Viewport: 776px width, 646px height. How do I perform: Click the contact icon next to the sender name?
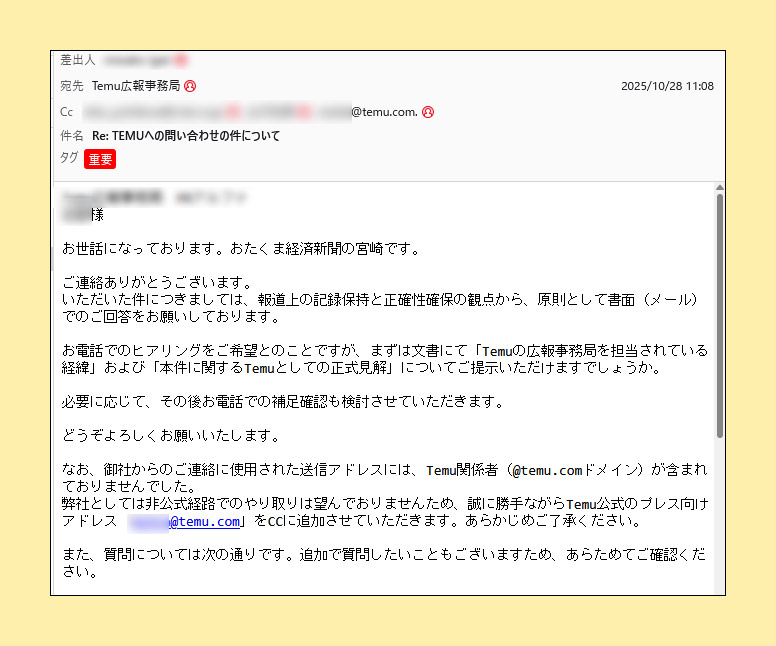click(181, 61)
